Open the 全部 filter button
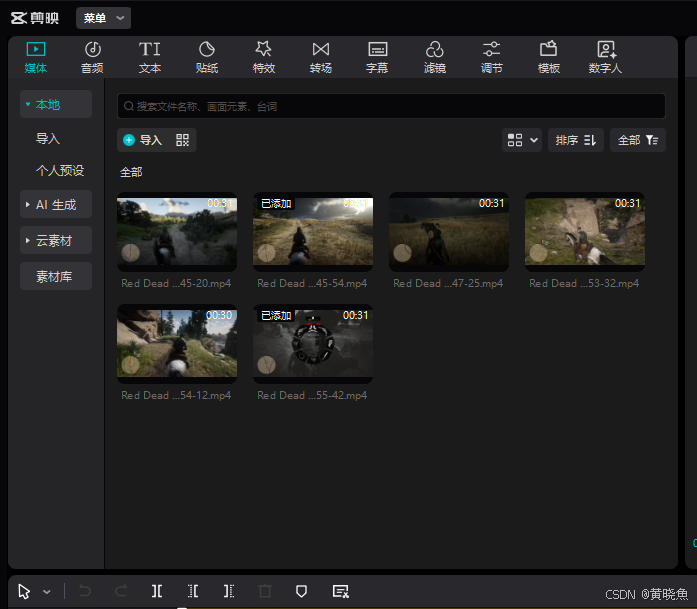This screenshot has height=609, width=697. tap(638, 140)
